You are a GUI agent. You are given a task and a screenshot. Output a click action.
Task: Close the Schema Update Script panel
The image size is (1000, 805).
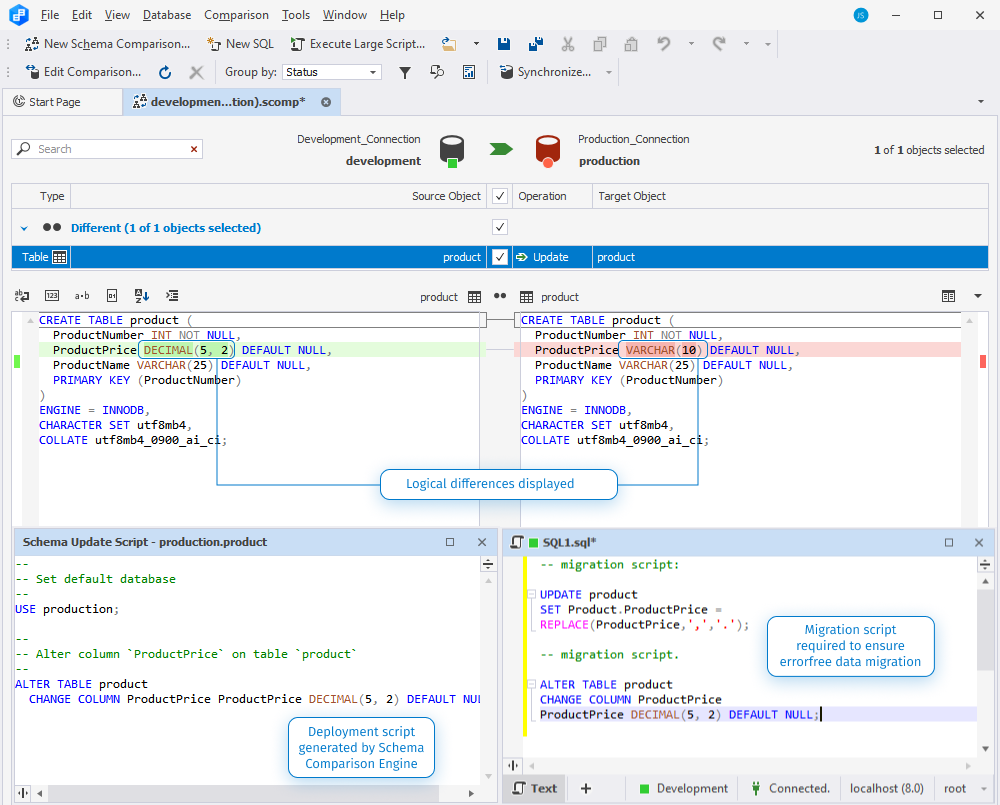[x=482, y=542]
